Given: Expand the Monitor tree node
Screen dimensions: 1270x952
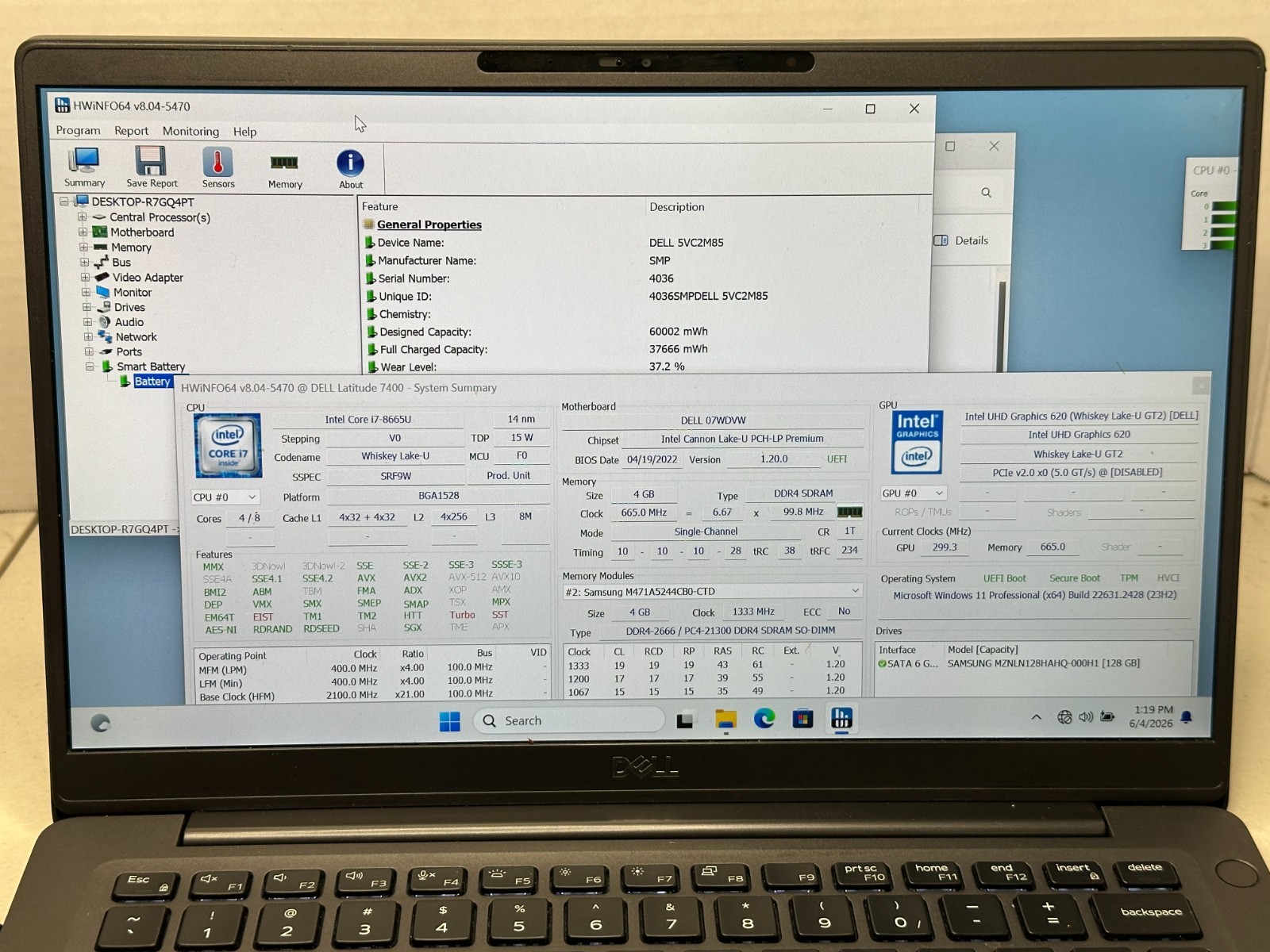Looking at the screenshot, I should 86,292.
